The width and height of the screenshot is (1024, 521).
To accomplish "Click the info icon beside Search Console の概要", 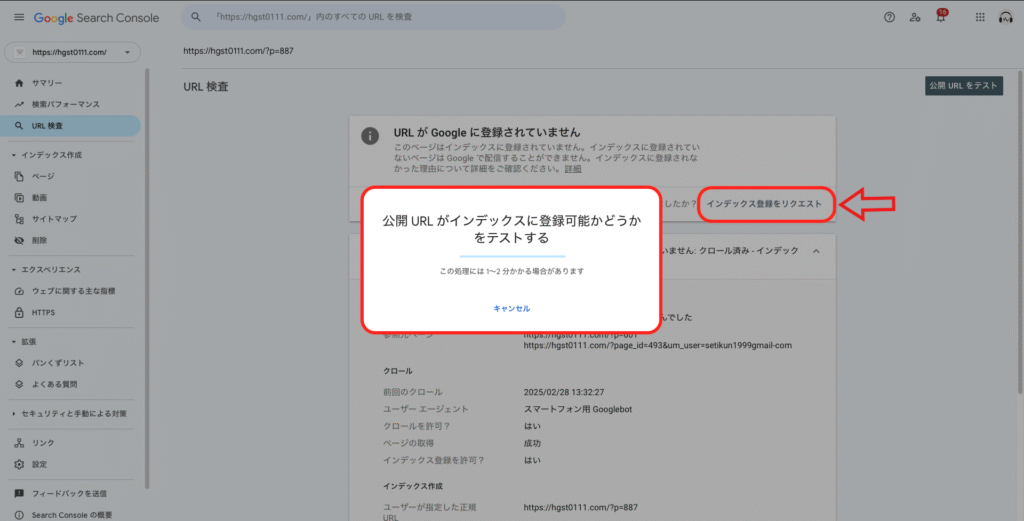I will coord(19,515).
